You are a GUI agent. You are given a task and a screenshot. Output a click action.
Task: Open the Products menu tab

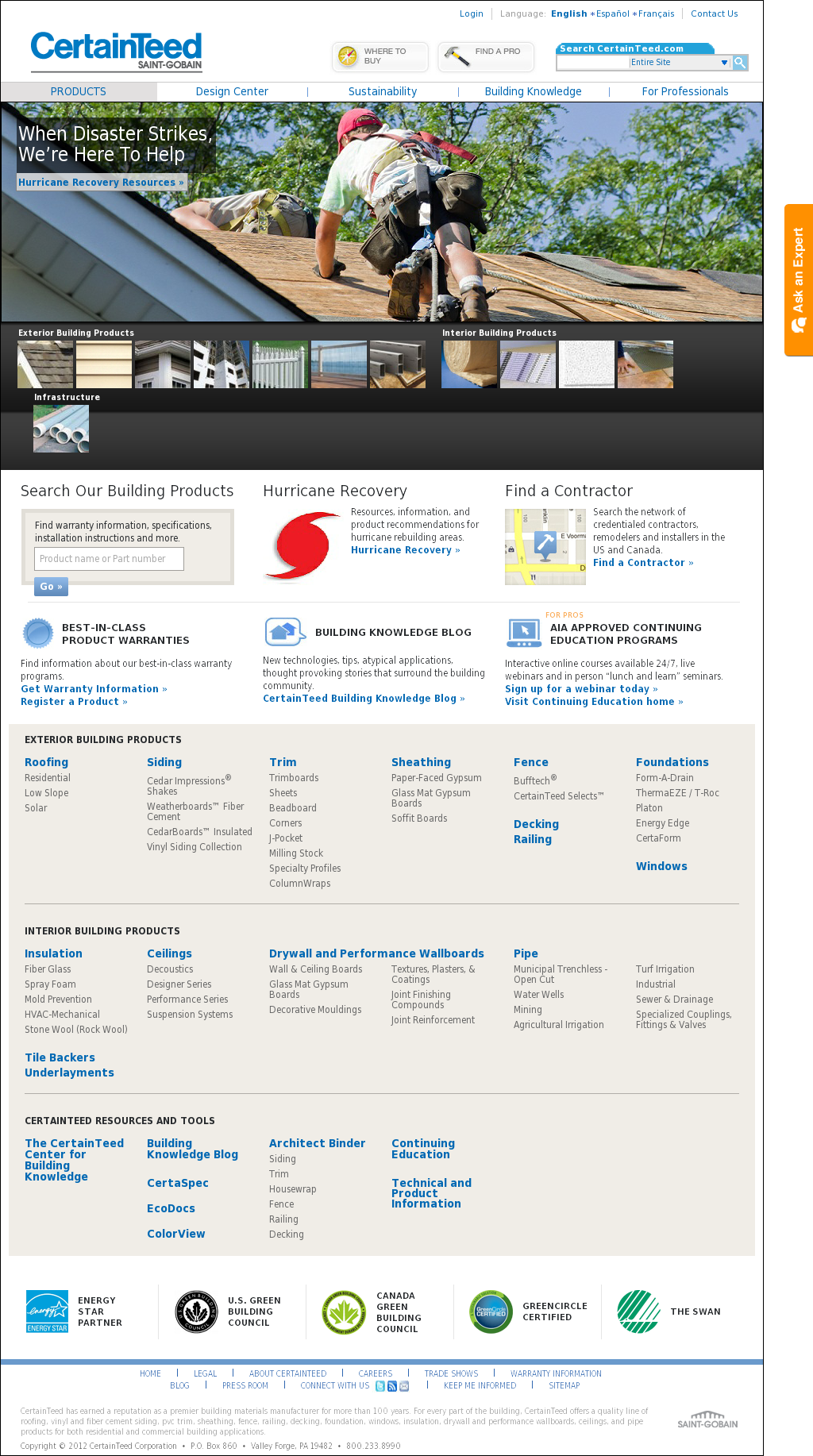79,92
